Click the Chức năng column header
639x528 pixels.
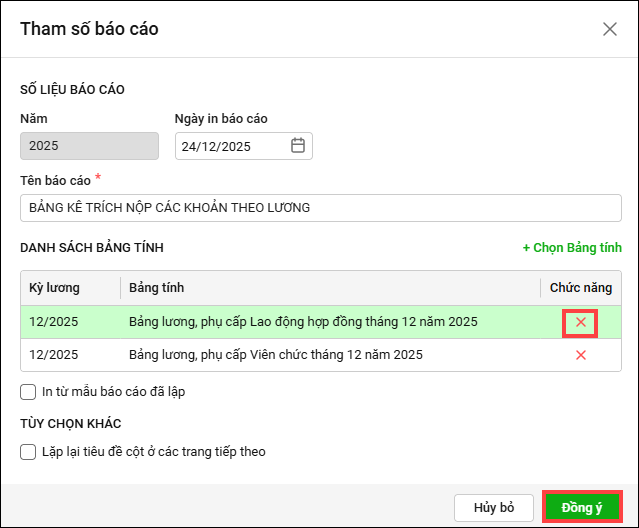click(580, 288)
